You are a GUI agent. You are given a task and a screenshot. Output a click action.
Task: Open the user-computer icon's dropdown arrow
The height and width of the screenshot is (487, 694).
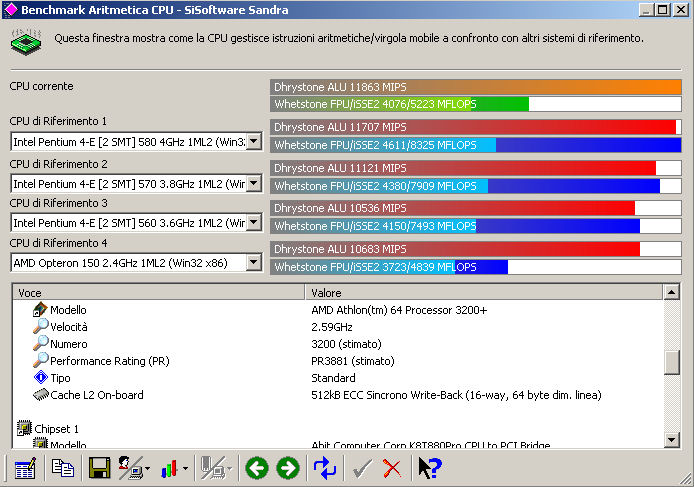[x=147, y=468]
